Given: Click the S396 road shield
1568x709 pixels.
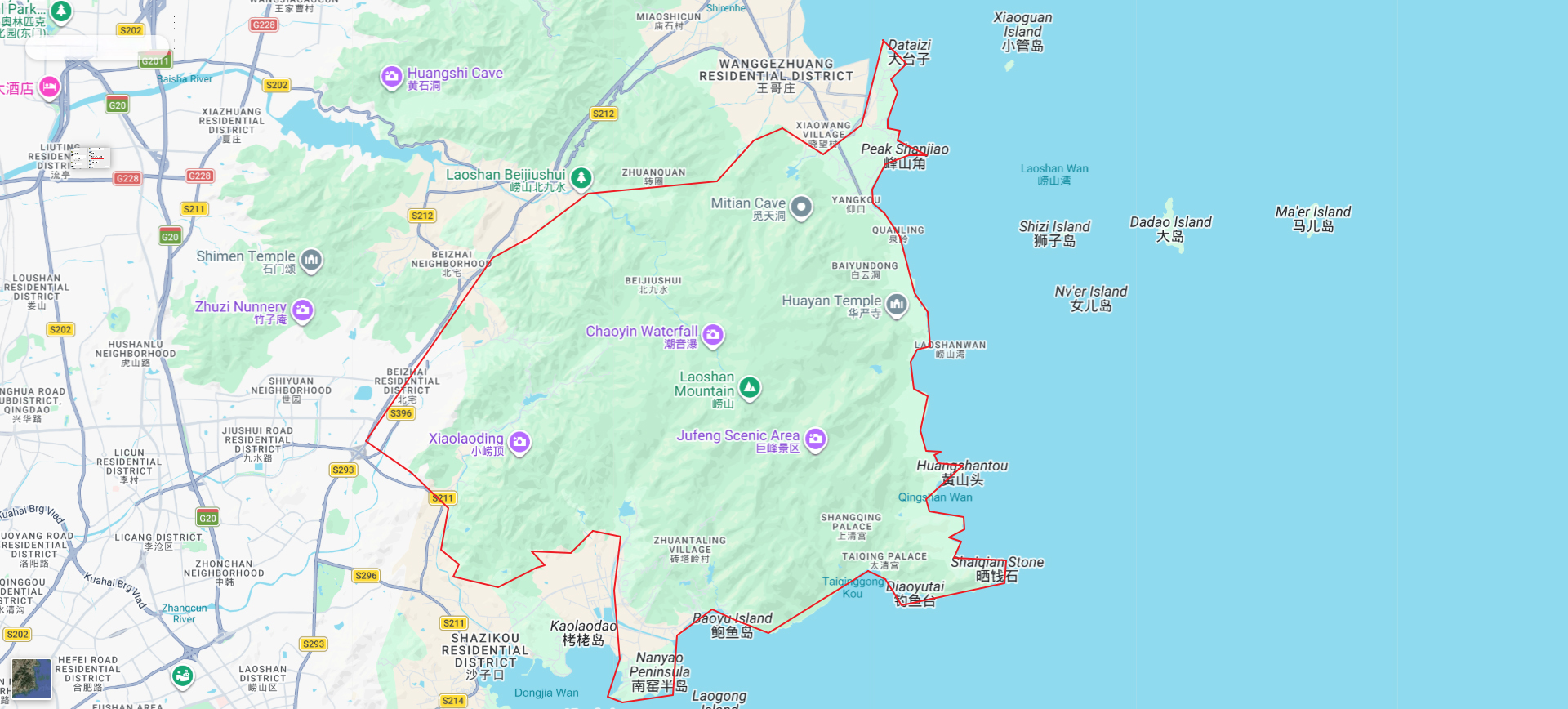Looking at the screenshot, I should [x=401, y=413].
